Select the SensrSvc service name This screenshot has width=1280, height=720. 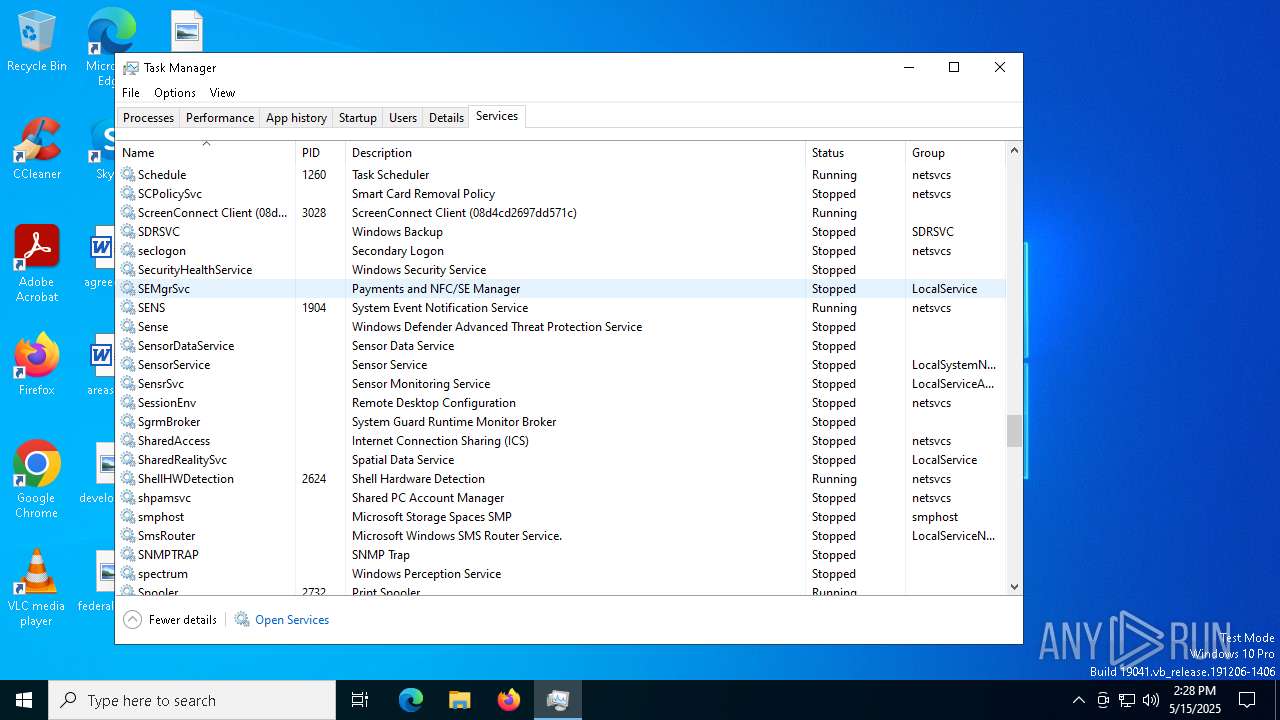tap(161, 384)
